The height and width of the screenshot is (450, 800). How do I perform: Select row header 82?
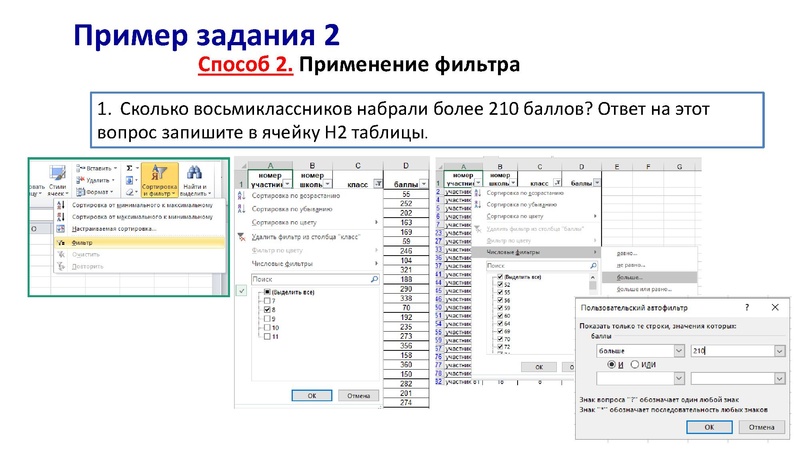click(x=438, y=382)
